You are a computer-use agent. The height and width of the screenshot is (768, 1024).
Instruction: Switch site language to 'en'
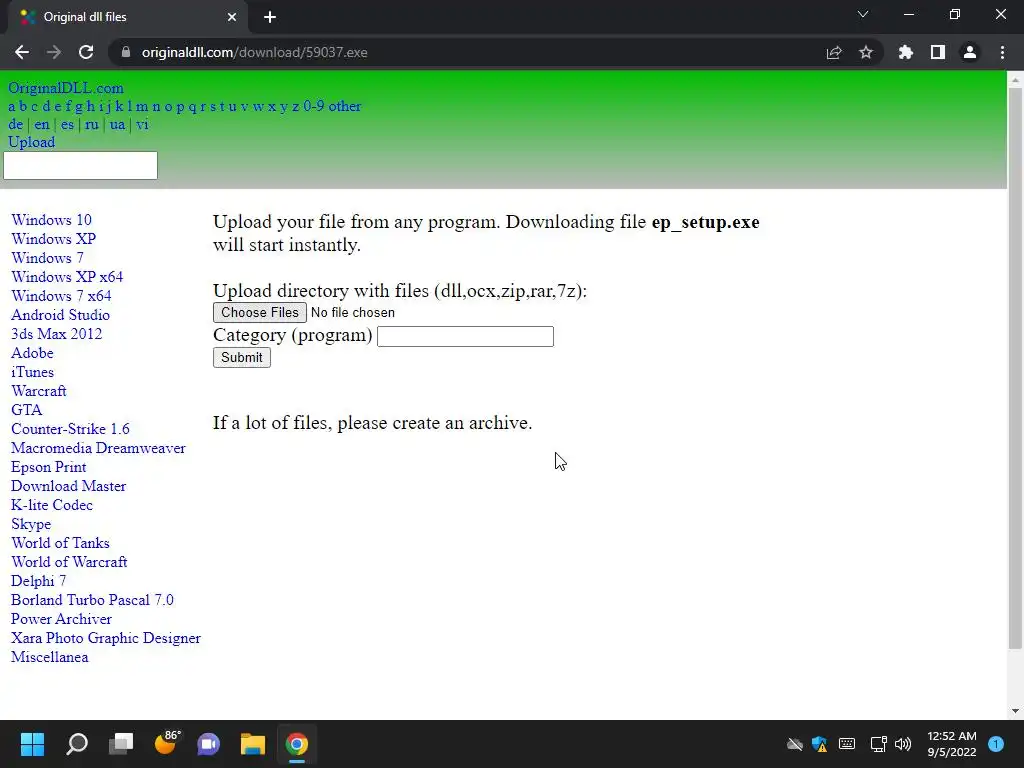[x=42, y=124]
